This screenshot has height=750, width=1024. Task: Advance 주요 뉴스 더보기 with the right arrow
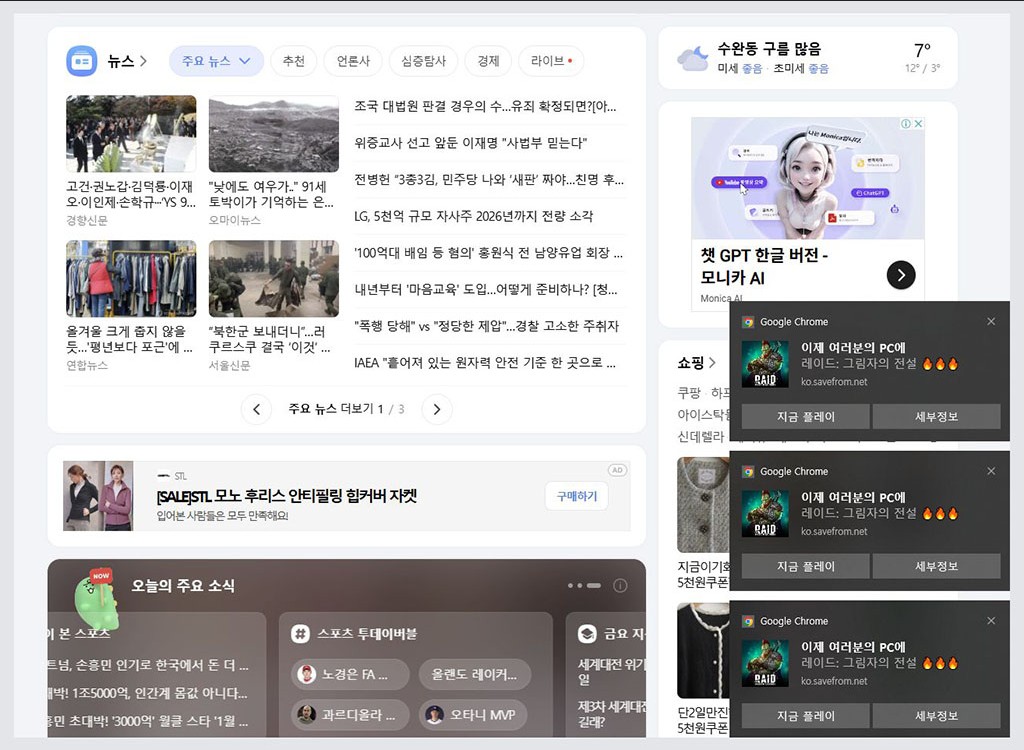[437, 409]
